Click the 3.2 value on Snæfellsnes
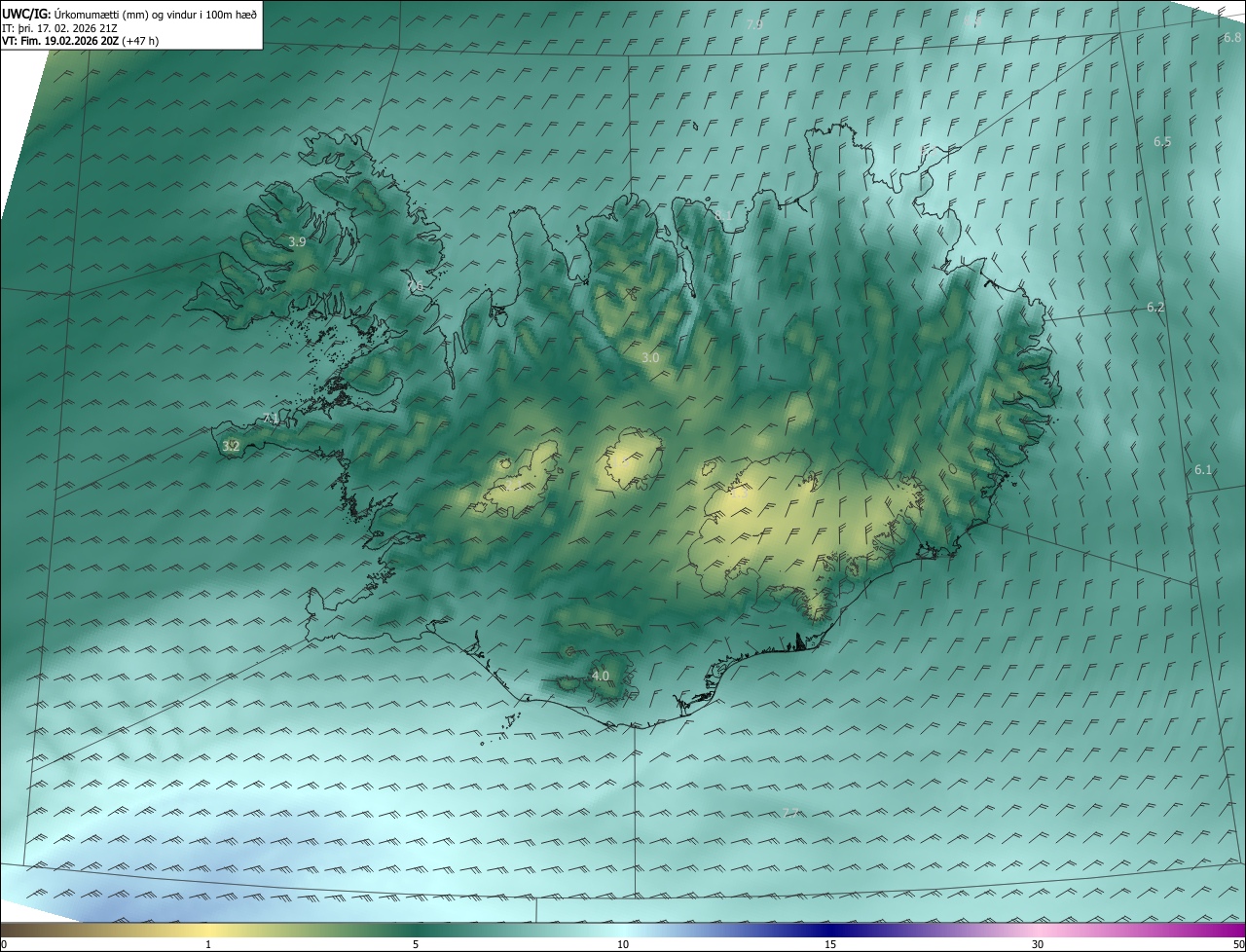Viewport: 1246px width, 952px height. tap(231, 447)
